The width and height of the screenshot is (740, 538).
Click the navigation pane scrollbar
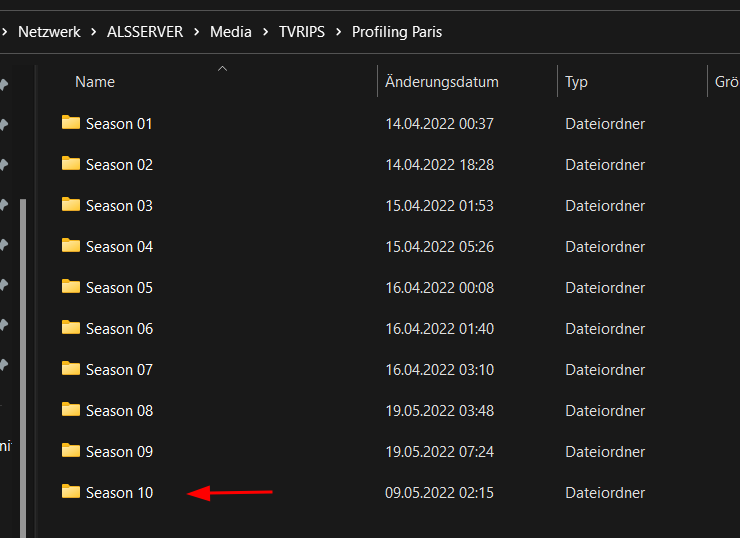tap(23, 368)
